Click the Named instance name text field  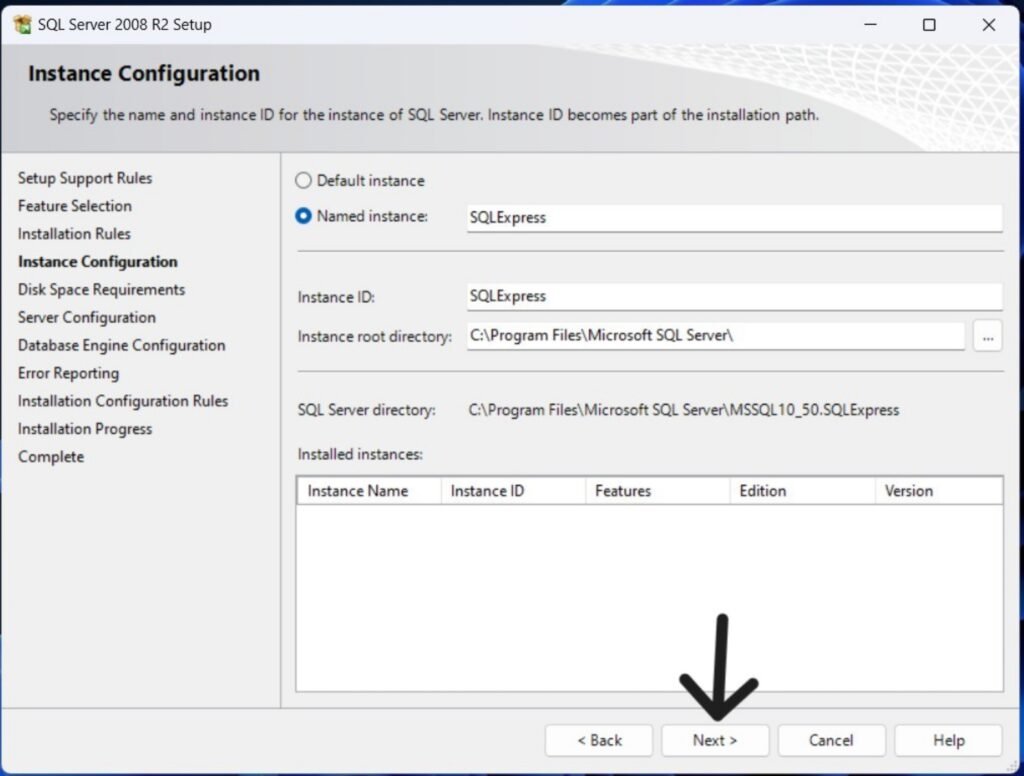(733, 217)
